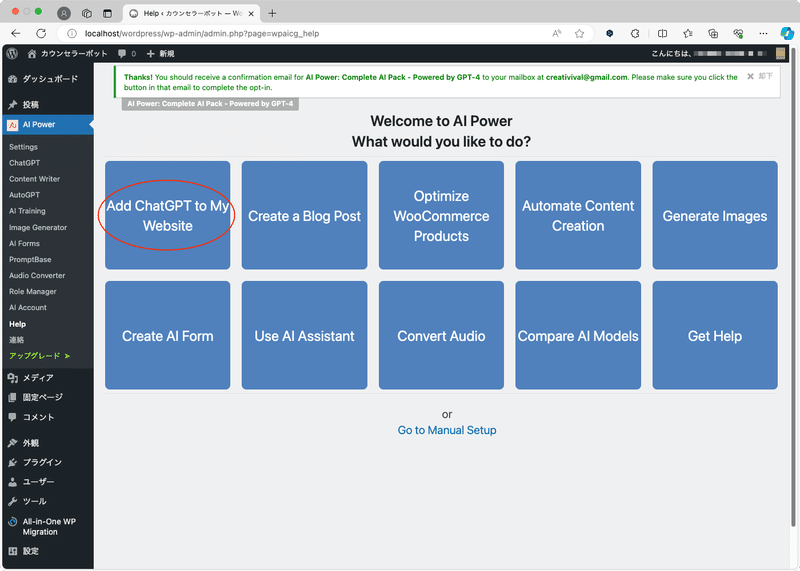Visit site カウンセラーボット from admin bar
The image size is (800, 571).
click(68, 54)
